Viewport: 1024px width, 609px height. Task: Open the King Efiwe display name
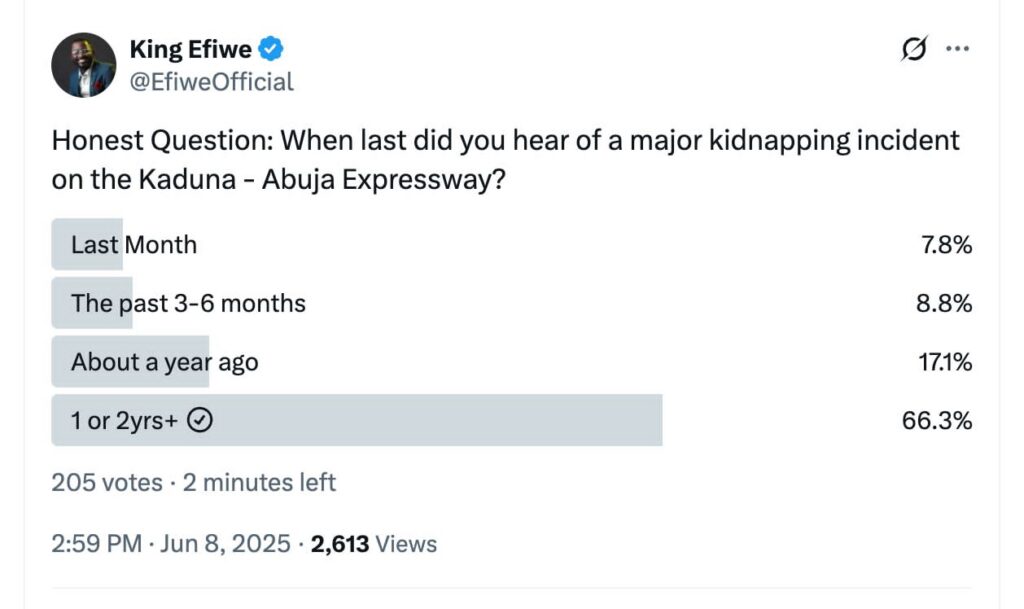tap(191, 49)
